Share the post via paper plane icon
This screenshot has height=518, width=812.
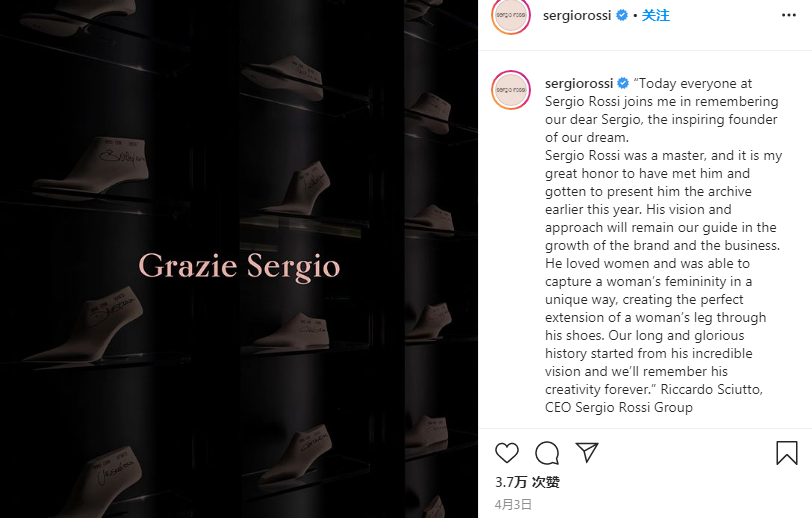click(587, 453)
